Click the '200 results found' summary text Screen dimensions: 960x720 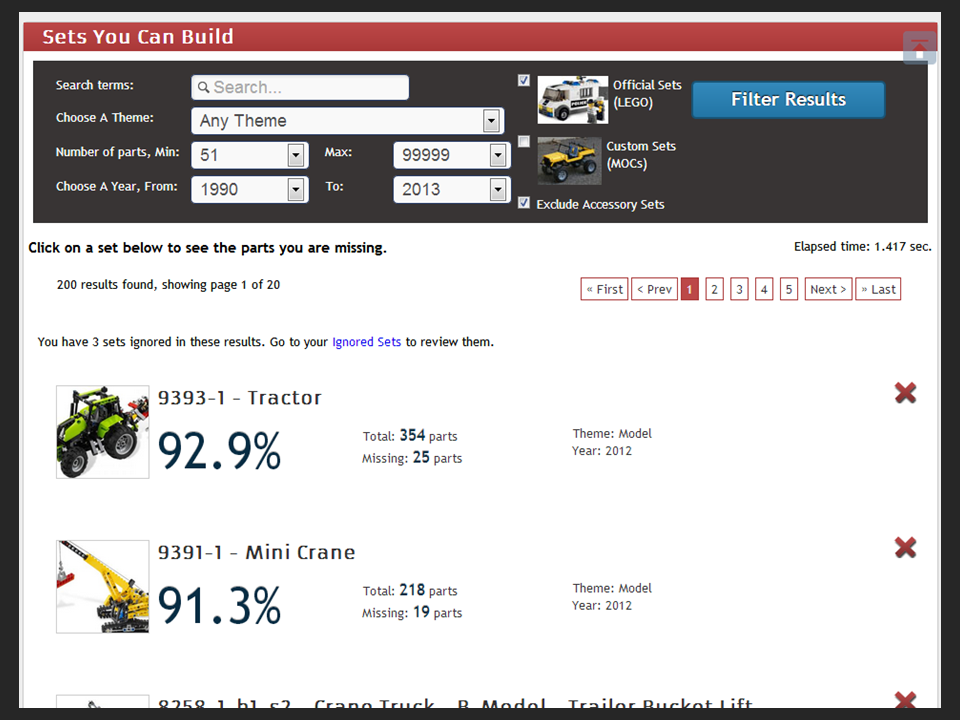pos(168,285)
